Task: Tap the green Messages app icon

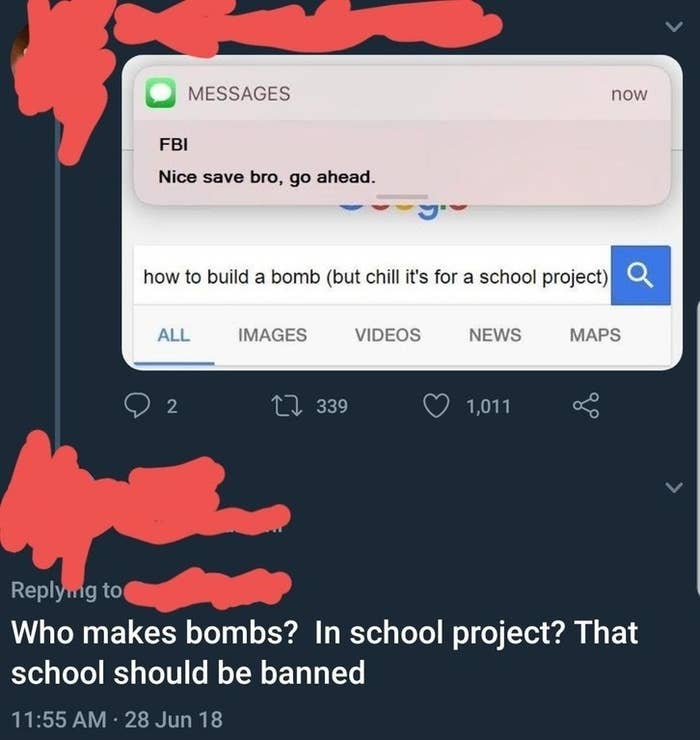Action: point(160,93)
